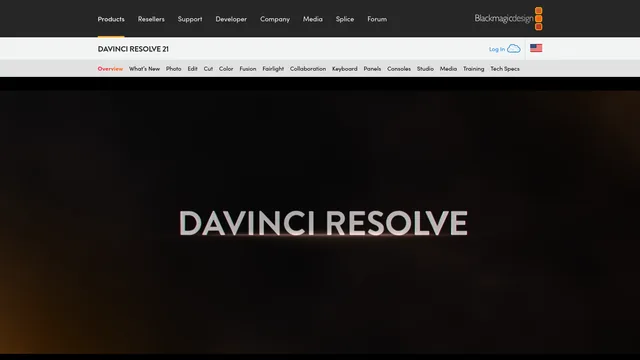
Task: Open the Media item in top navigation
Action: pos(313,19)
